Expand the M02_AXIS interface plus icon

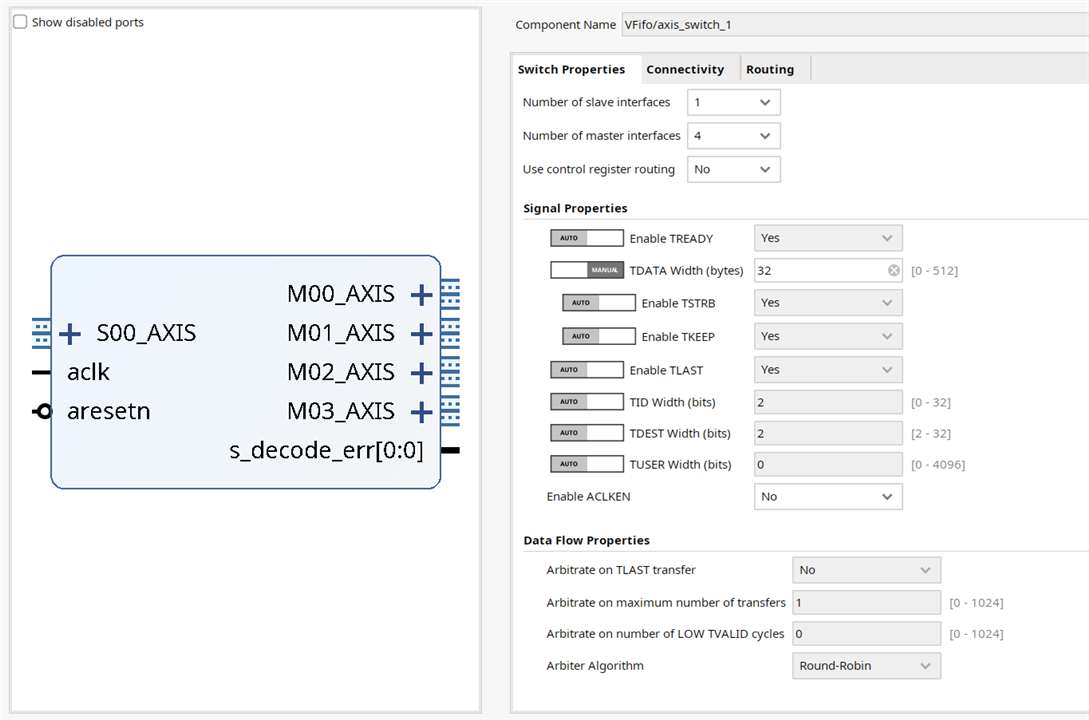[422, 373]
